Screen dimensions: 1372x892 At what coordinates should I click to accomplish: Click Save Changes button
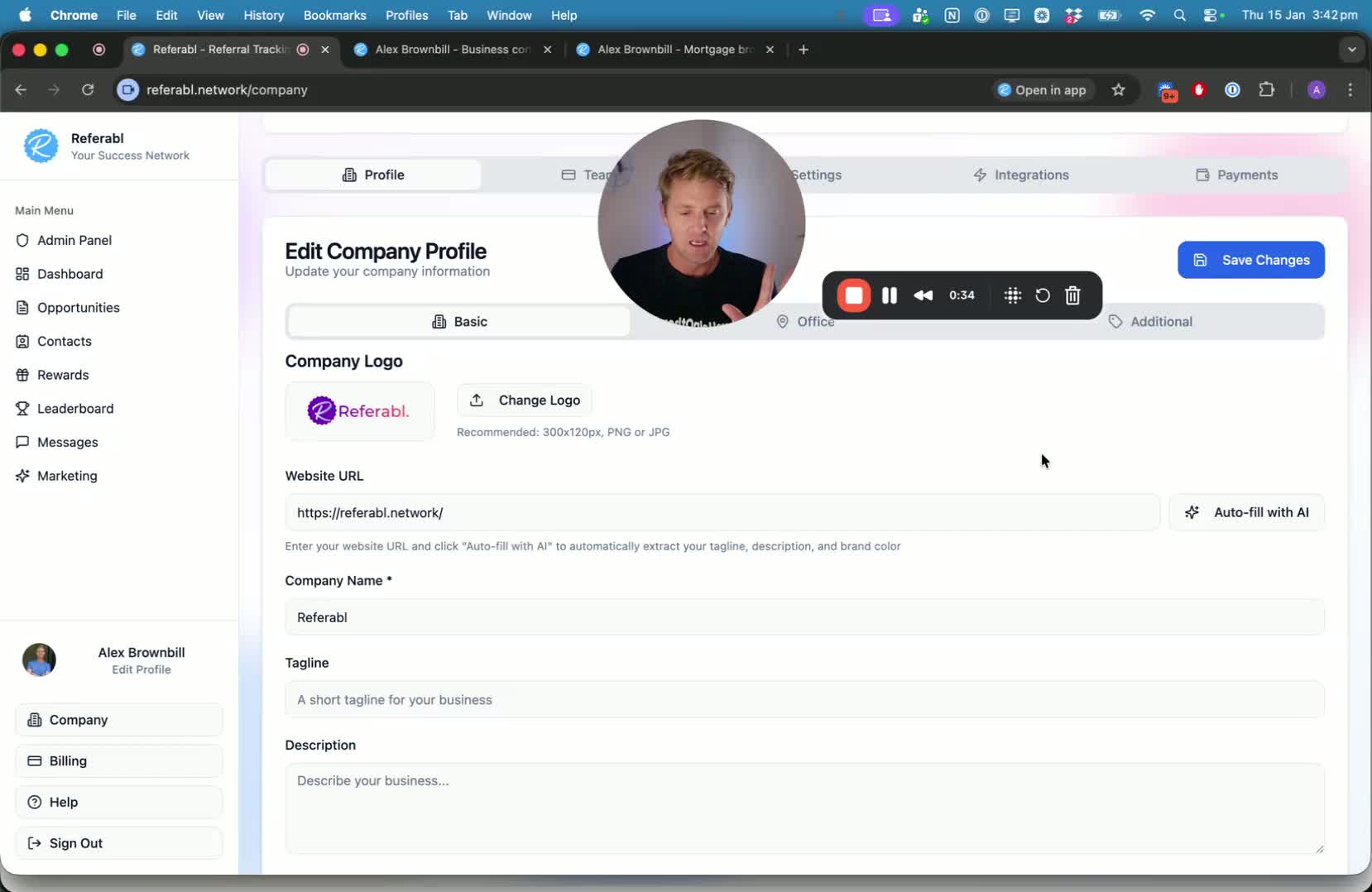(1251, 260)
